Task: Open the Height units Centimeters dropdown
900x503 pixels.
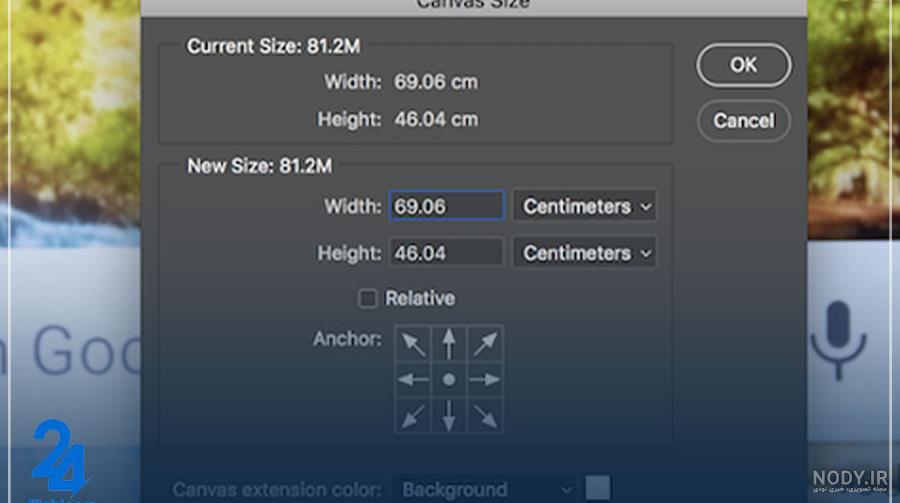Action: click(x=585, y=253)
